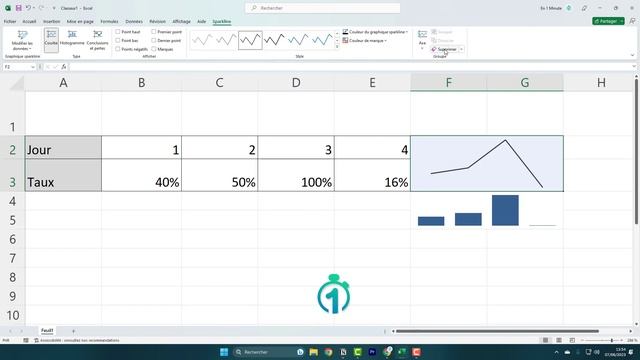Open Couleur de marque dropdown
The height and width of the screenshot is (360, 640).
tap(364, 40)
